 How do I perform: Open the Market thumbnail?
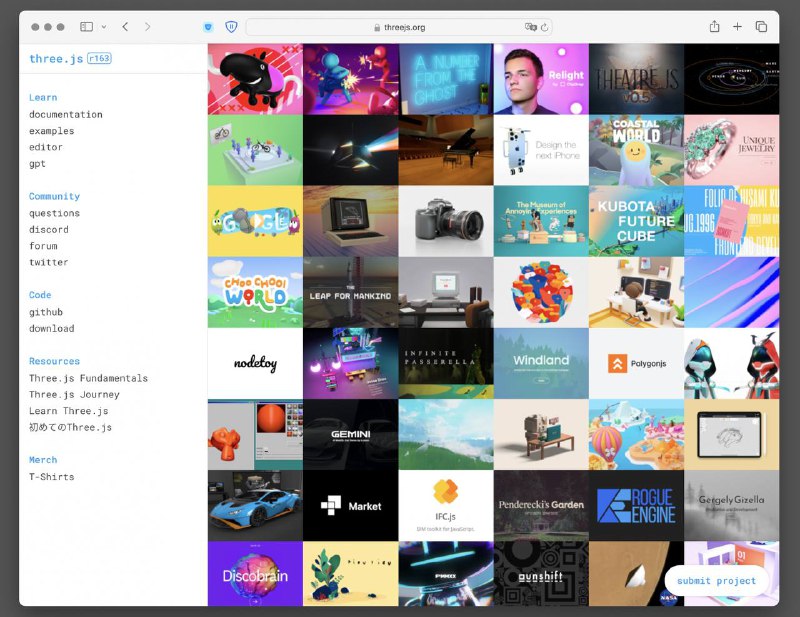[x=351, y=506]
